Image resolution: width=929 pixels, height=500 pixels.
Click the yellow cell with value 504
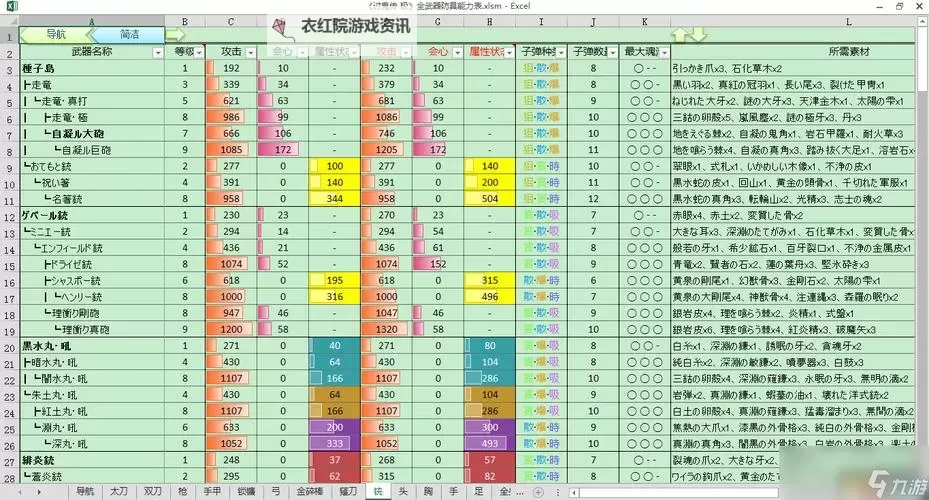point(489,199)
